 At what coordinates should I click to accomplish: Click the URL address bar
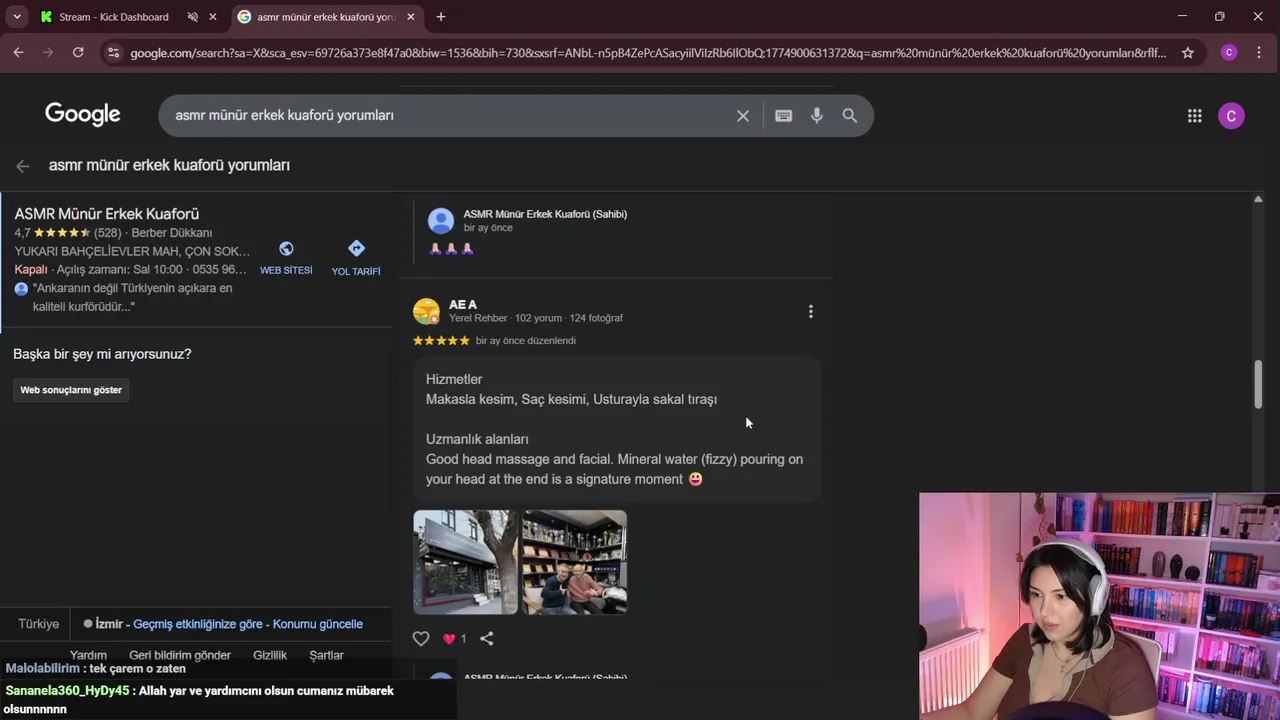[x=648, y=53]
